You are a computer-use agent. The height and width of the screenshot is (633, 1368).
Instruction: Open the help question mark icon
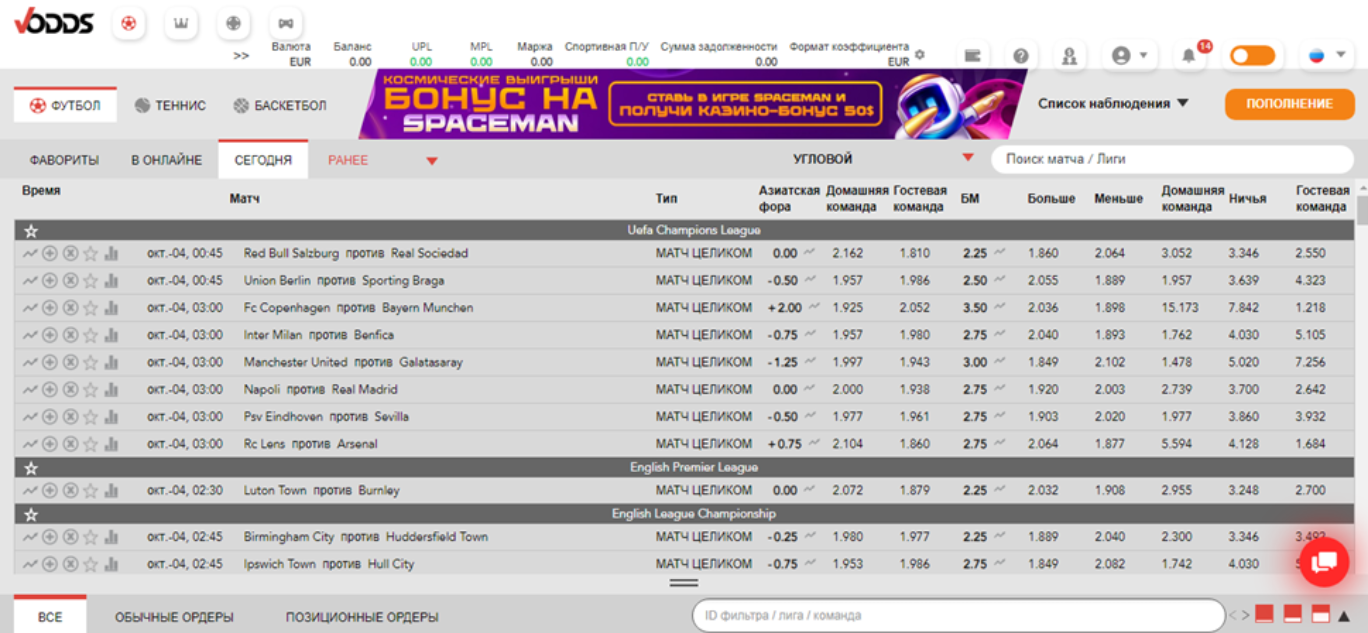pyautogui.click(x=1021, y=56)
